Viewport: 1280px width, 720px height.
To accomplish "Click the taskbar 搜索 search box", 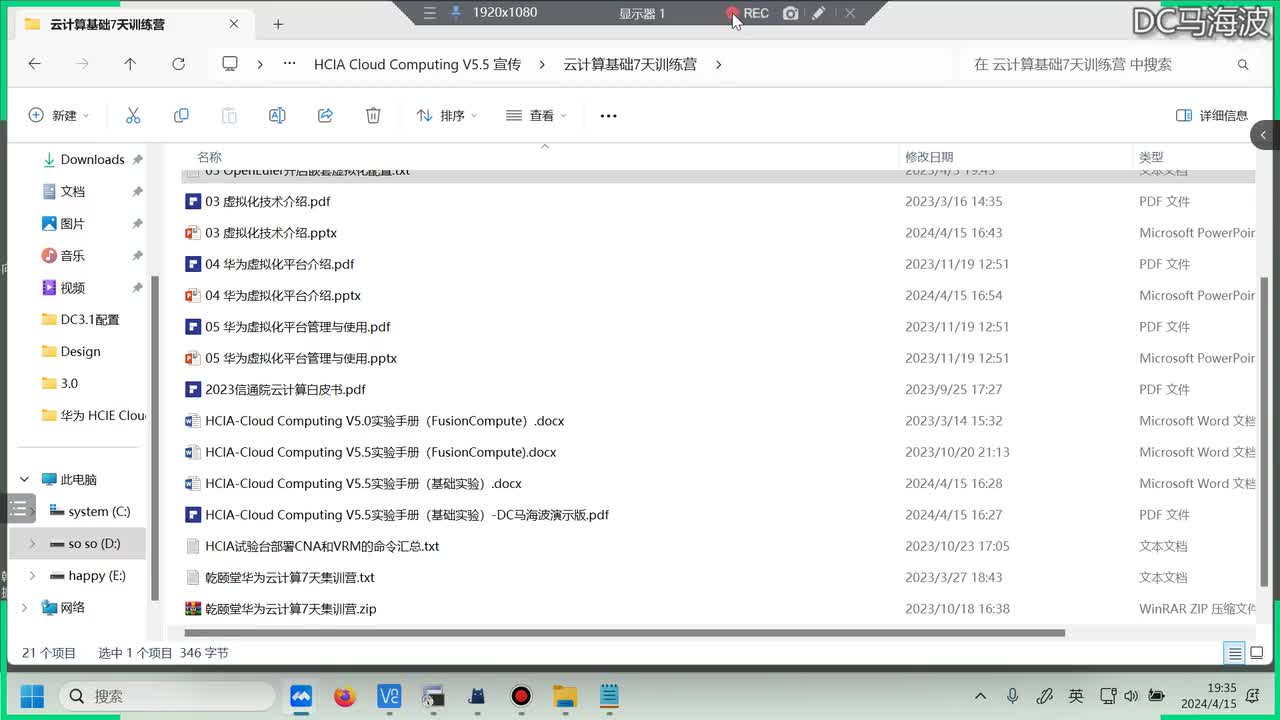I will coord(167,696).
